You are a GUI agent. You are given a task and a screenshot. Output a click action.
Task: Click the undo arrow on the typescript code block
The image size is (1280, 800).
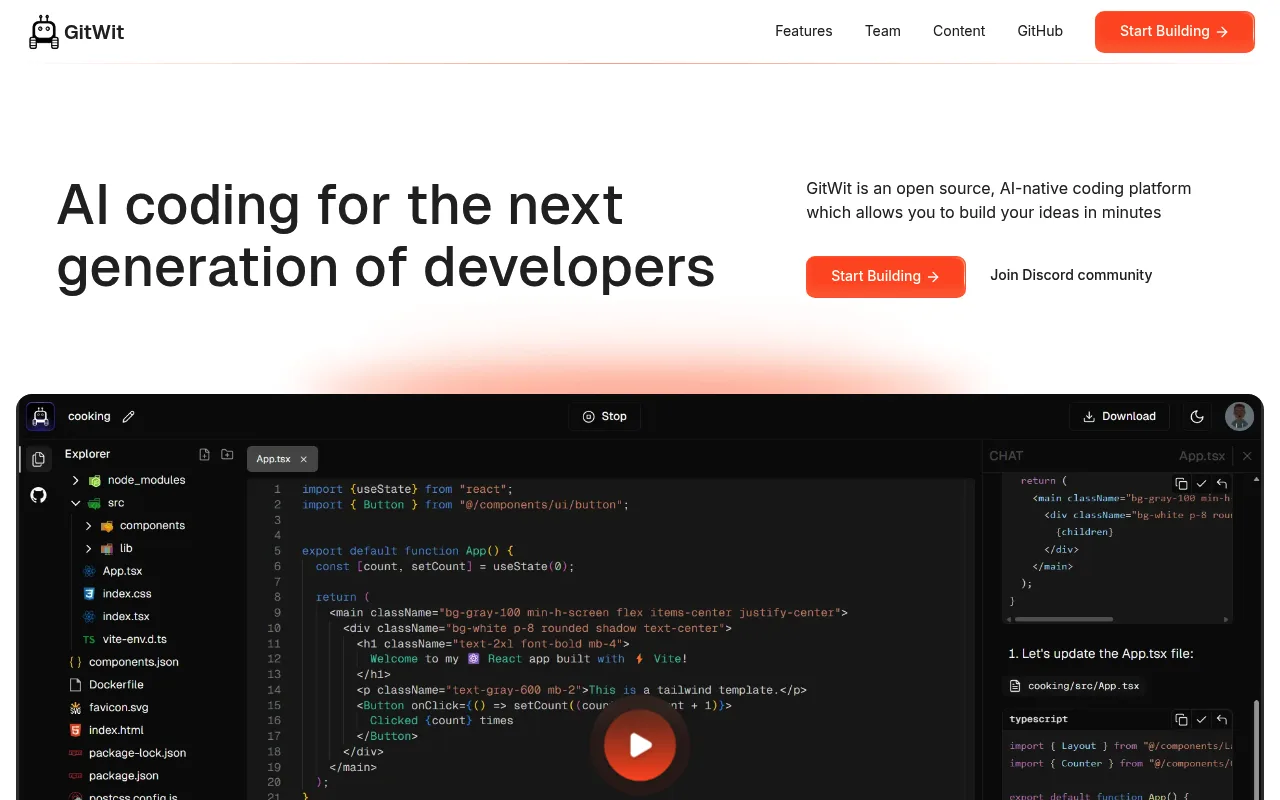[1221, 719]
